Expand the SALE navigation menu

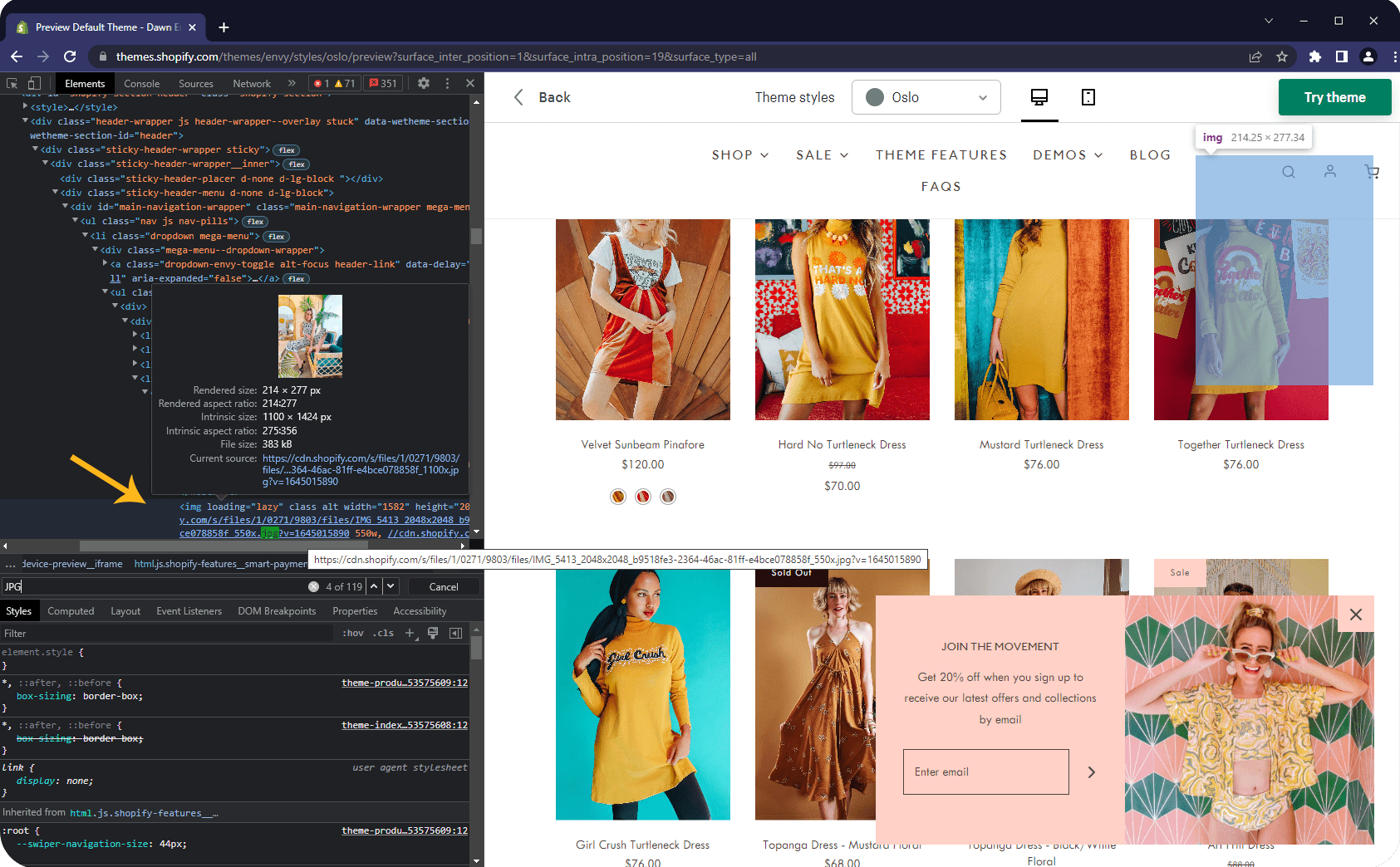point(822,155)
